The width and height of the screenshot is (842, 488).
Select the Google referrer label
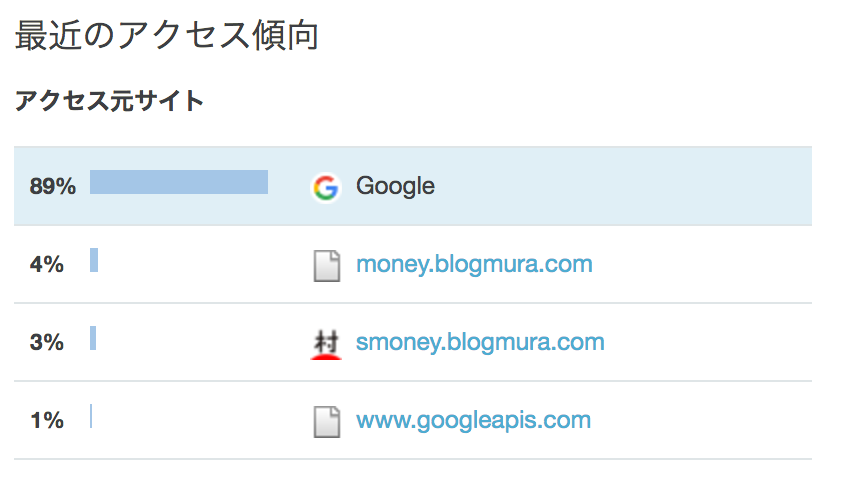pyautogui.click(x=395, y=186)
